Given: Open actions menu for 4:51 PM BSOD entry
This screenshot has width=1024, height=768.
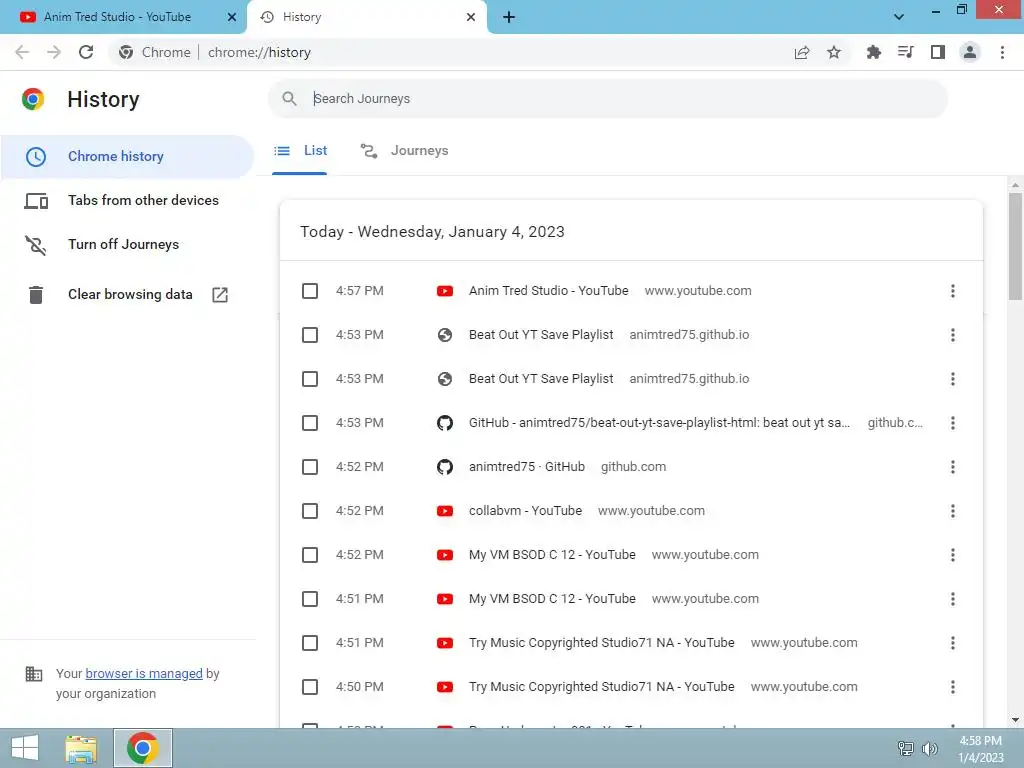Looking at the screenshot, I should pyautogui.click(x=953, y=599).
